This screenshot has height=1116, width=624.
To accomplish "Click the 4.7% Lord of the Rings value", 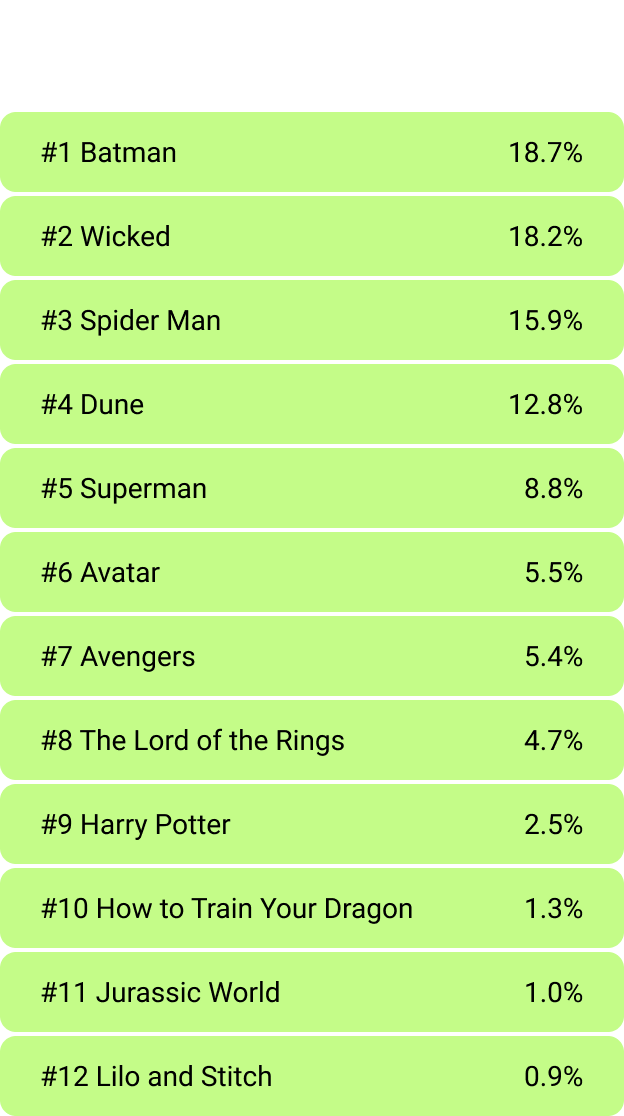I will (x=553, y=741).
